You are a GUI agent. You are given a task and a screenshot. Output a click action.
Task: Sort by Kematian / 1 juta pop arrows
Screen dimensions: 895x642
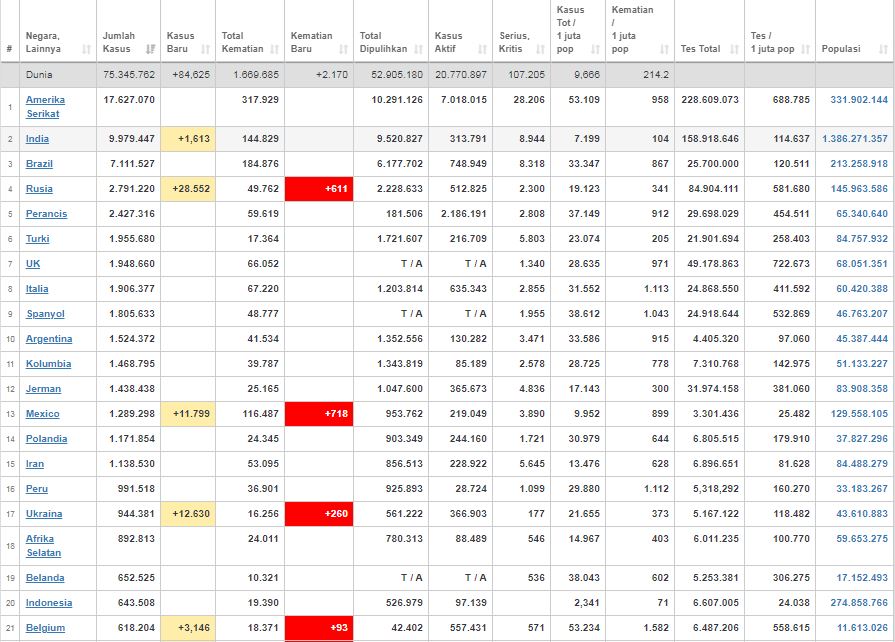click(664, 49)
